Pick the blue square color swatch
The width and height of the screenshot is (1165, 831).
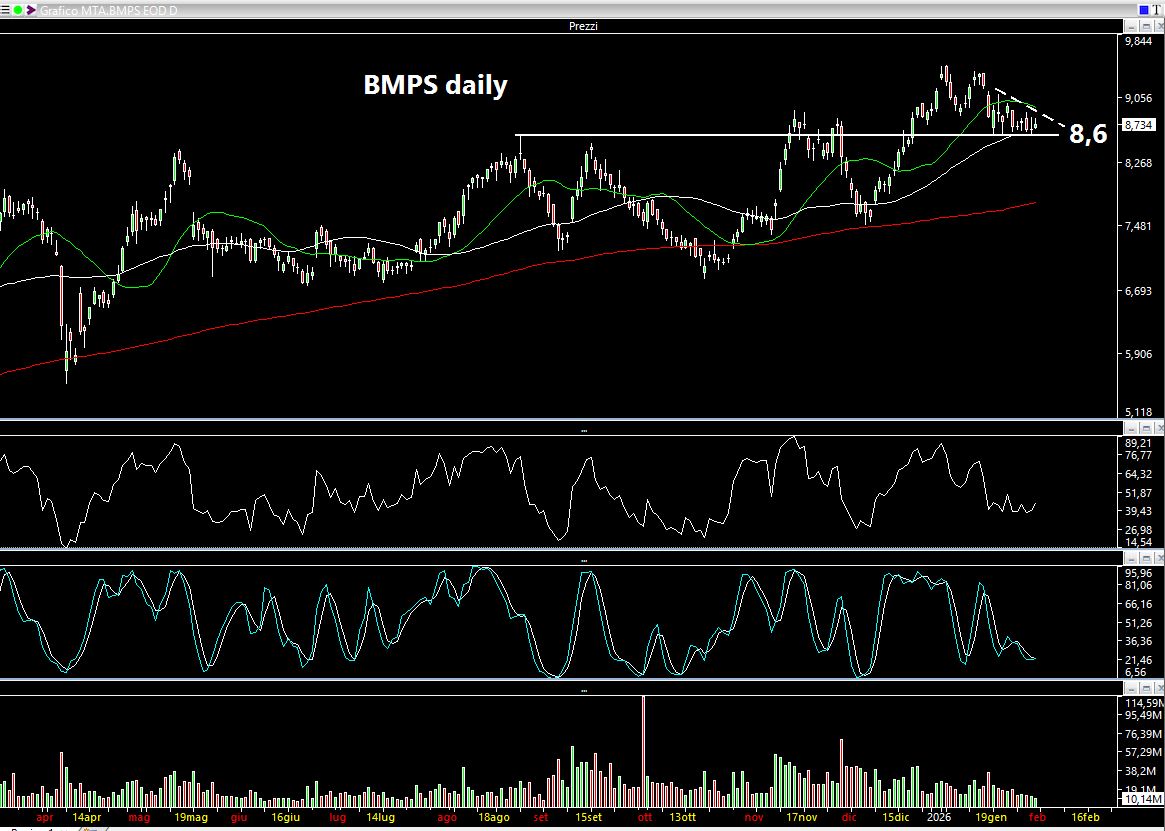(1143, 9)
